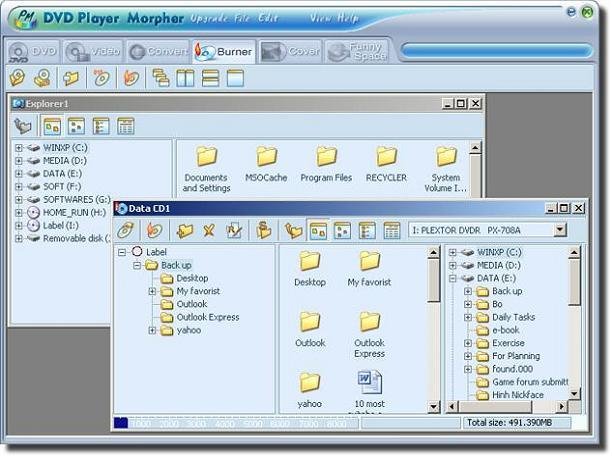612x459 pixels.
Task: Click the delete X icon in Data CD1
Action: point(209,230)
